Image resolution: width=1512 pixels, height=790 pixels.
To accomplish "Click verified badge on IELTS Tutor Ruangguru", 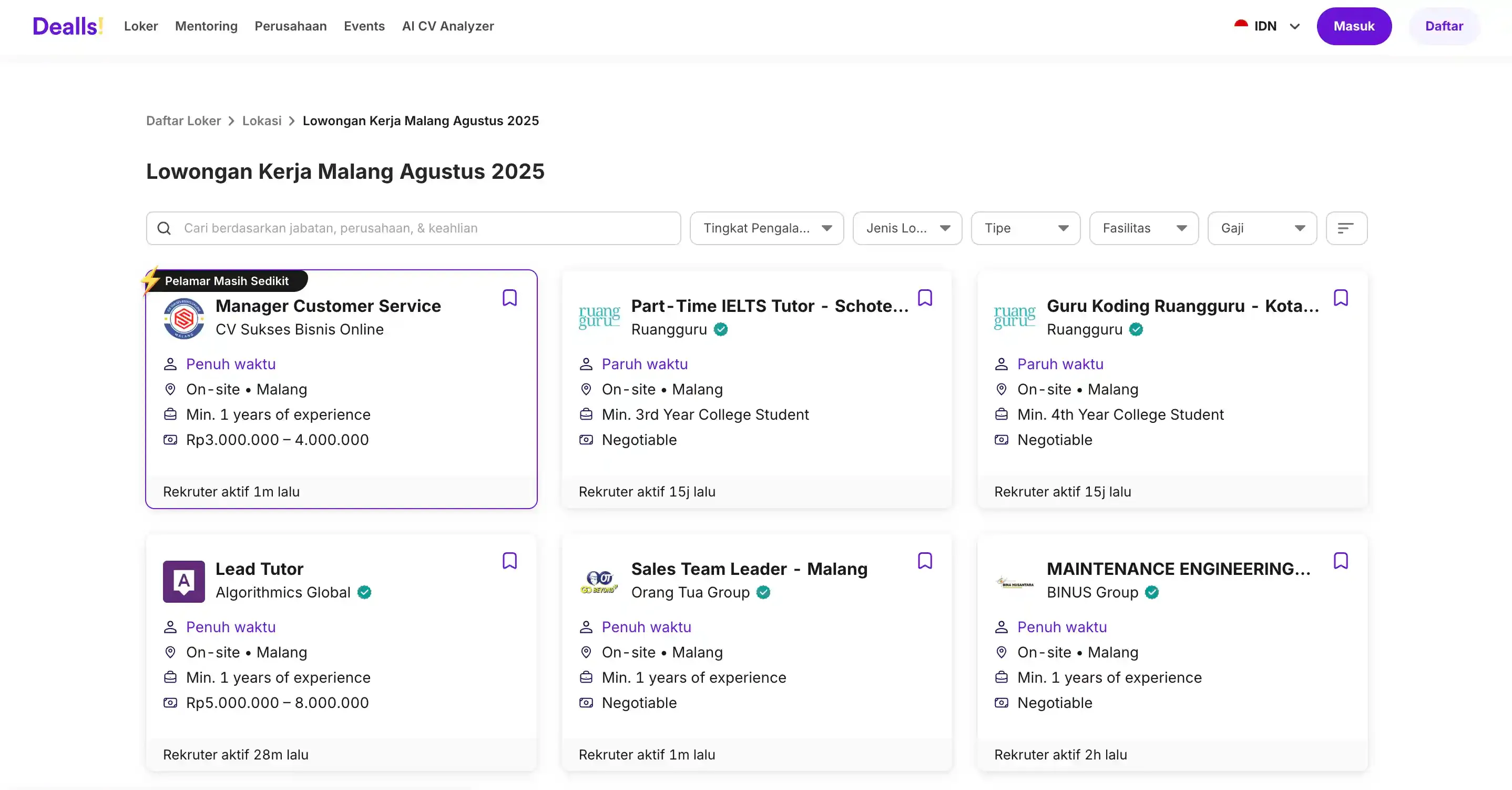I will click(721, 329).
